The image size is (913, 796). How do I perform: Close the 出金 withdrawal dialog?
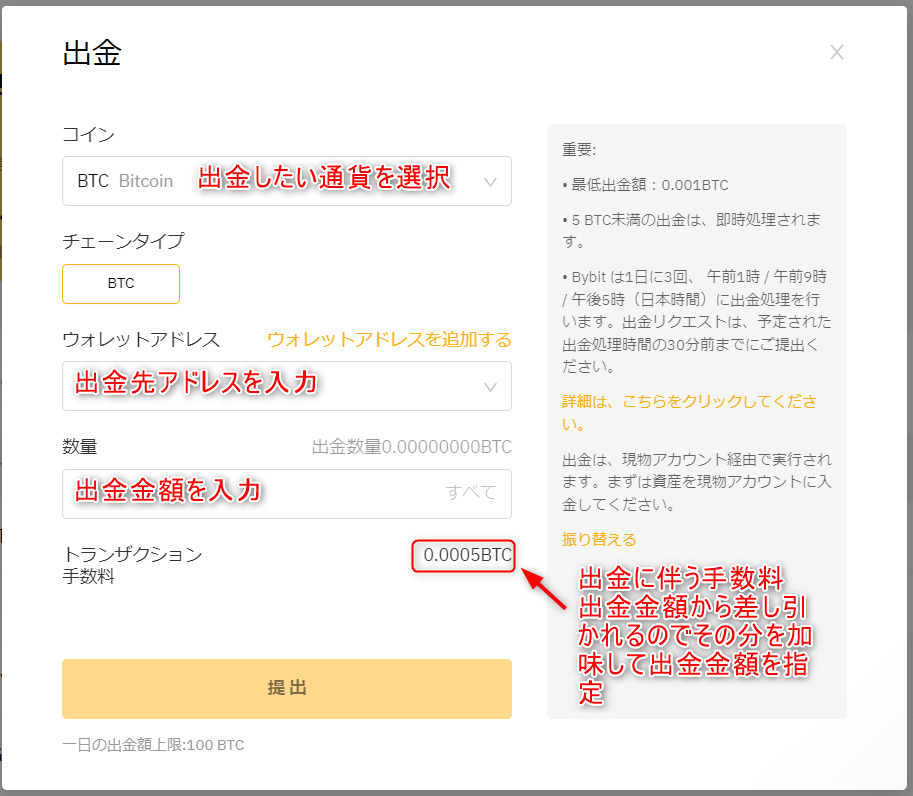point(837,53)
